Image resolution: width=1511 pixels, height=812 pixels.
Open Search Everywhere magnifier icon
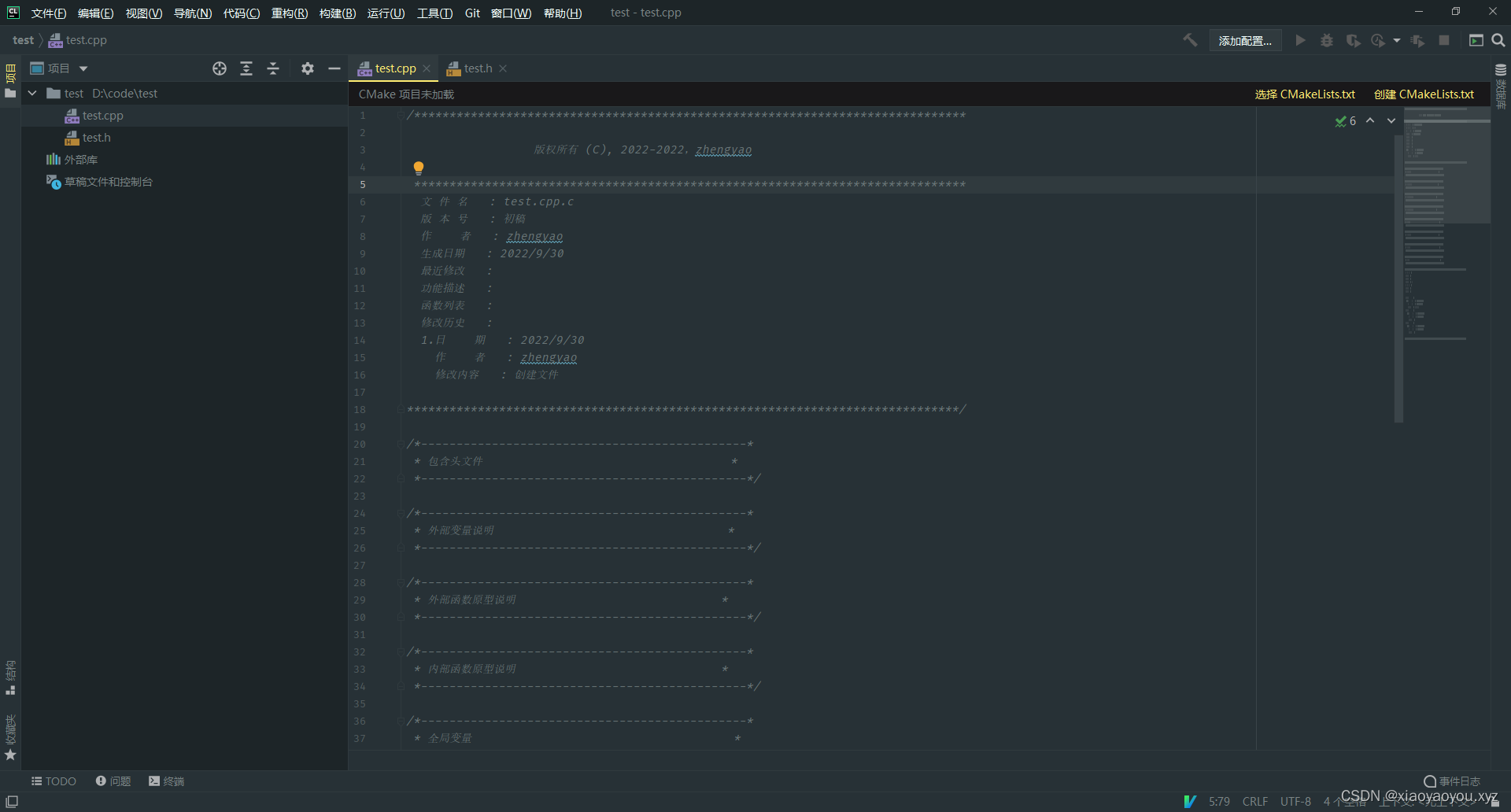1498,40
